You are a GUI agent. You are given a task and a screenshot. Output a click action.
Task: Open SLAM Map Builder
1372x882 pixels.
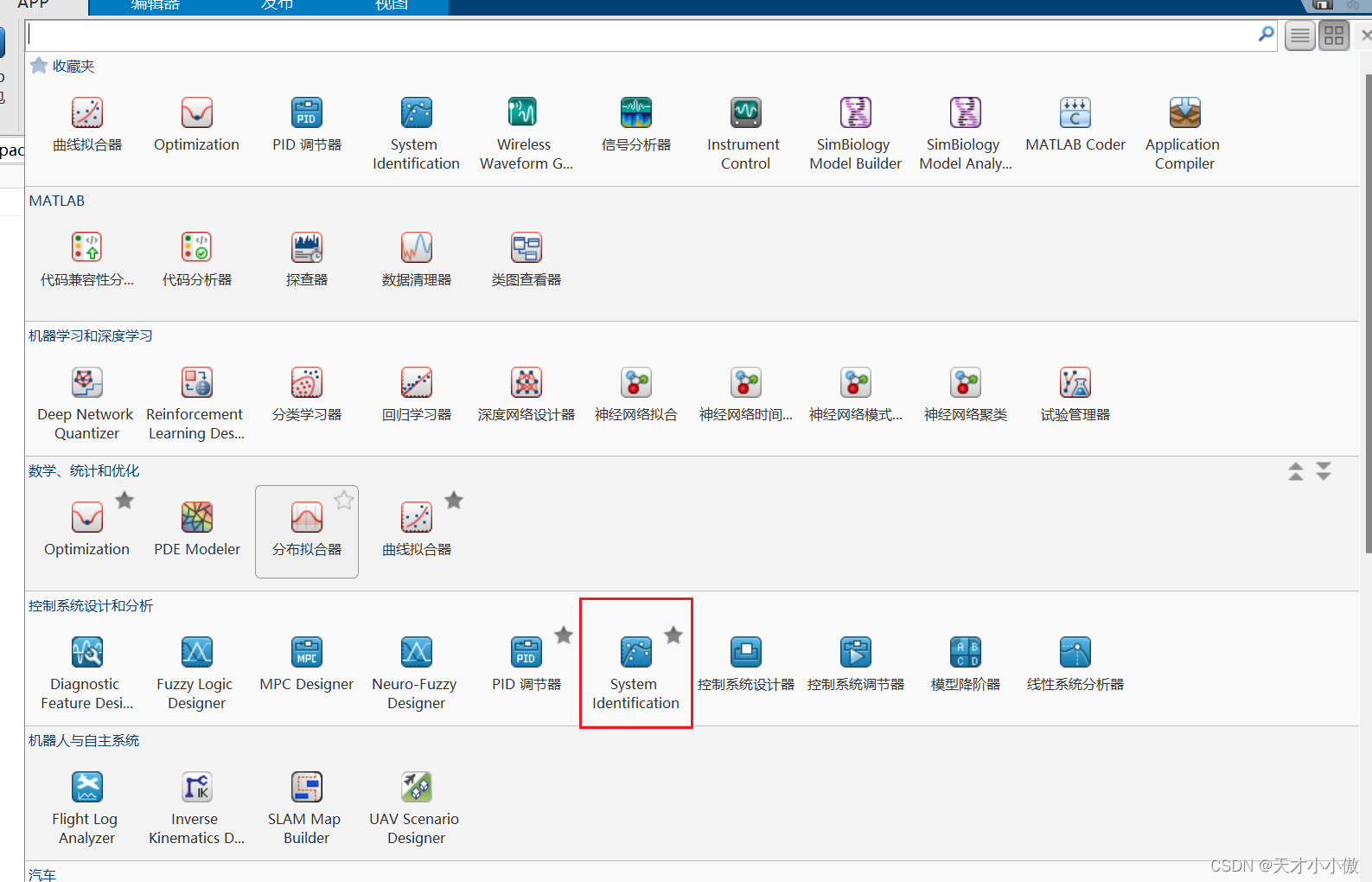pos(307,808)
